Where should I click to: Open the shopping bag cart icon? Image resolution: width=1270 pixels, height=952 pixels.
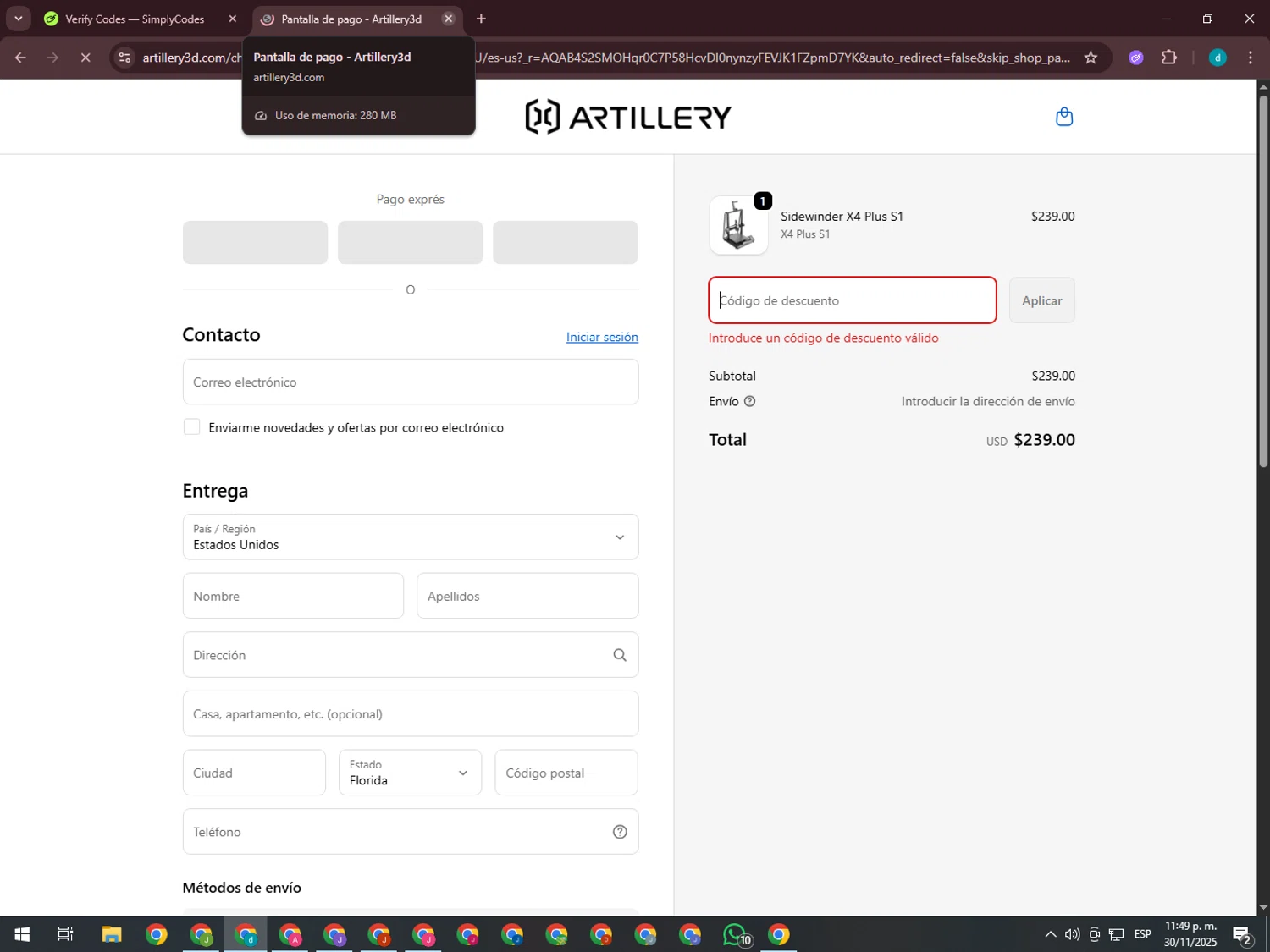[x=1064, y=117]
